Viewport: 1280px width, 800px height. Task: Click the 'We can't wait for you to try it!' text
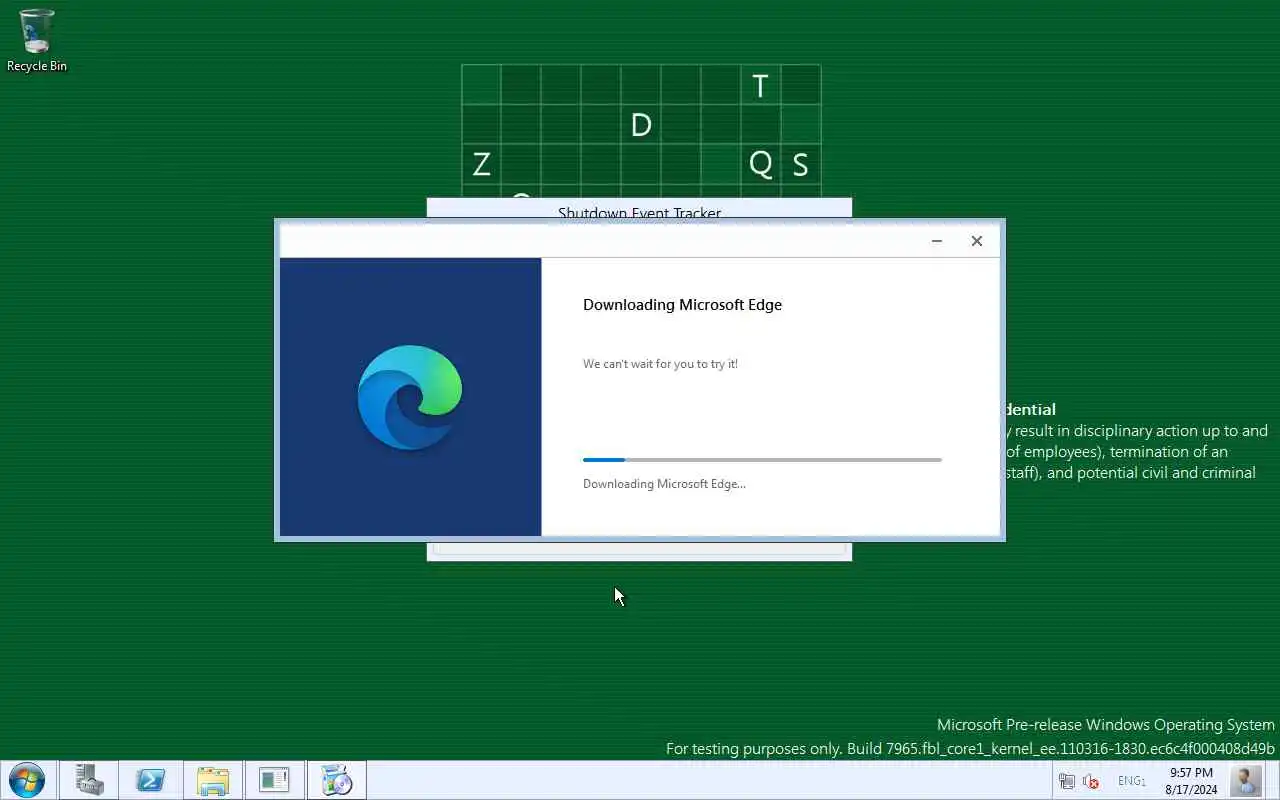click(660, 364)
